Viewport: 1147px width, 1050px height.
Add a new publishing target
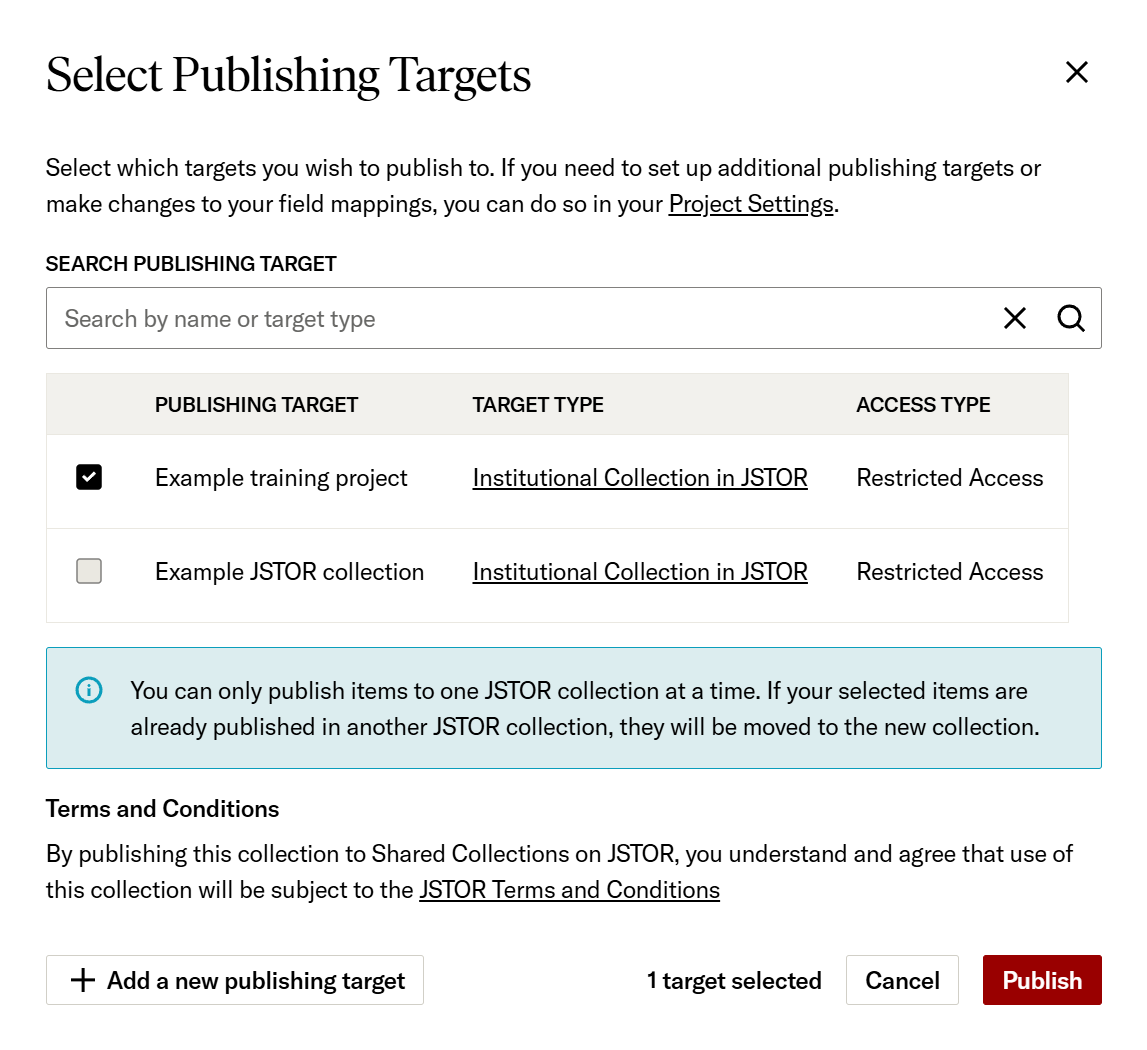click(x=235, y=980)
